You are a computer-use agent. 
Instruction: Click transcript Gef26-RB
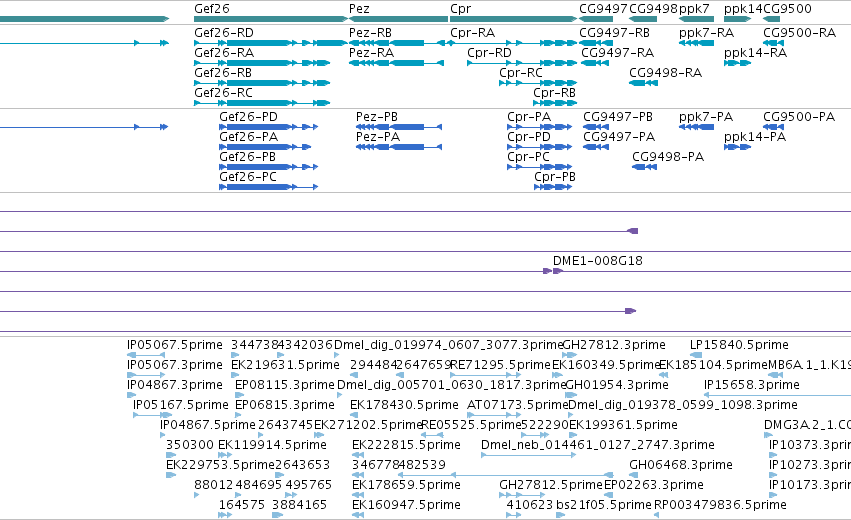click(223, 73)
